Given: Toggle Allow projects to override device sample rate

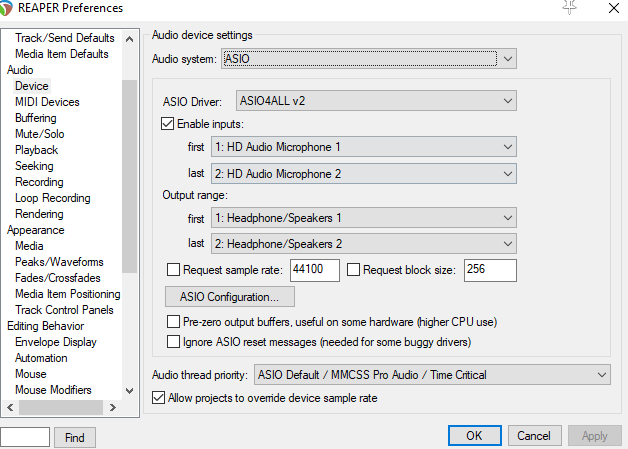Looking at the screenshot, I should click(x=158, y=398).
